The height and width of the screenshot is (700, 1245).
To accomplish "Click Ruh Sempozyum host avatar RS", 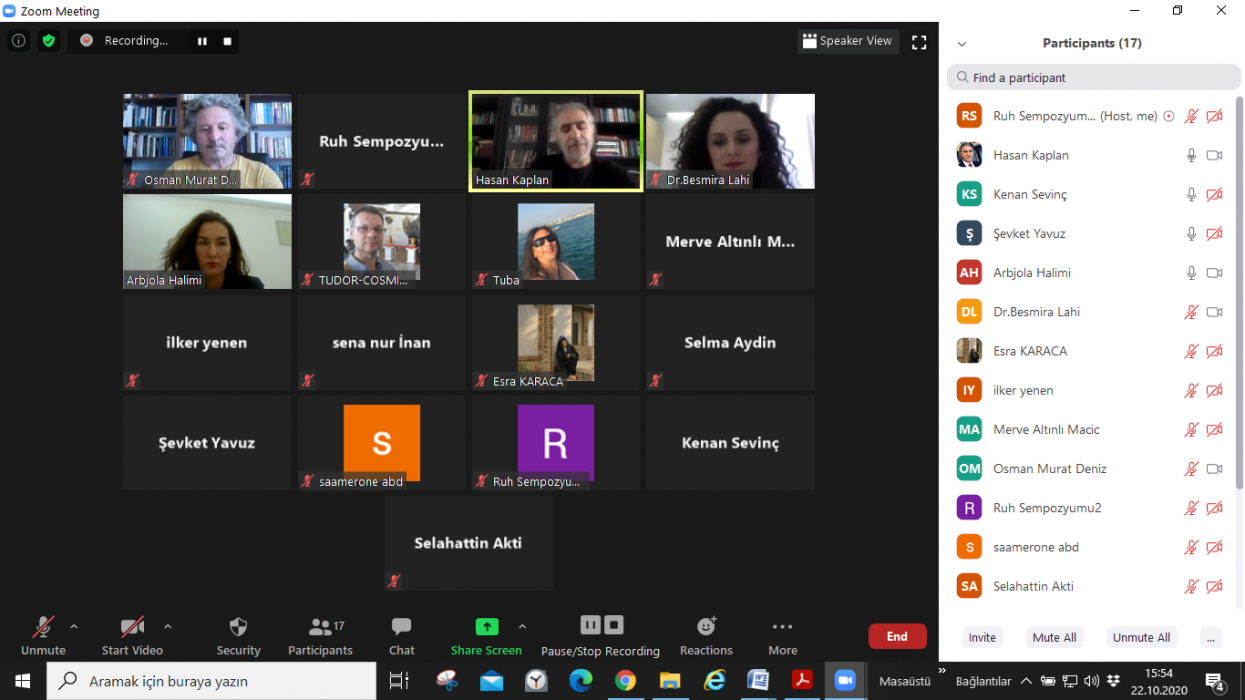I will click(969, 116).
